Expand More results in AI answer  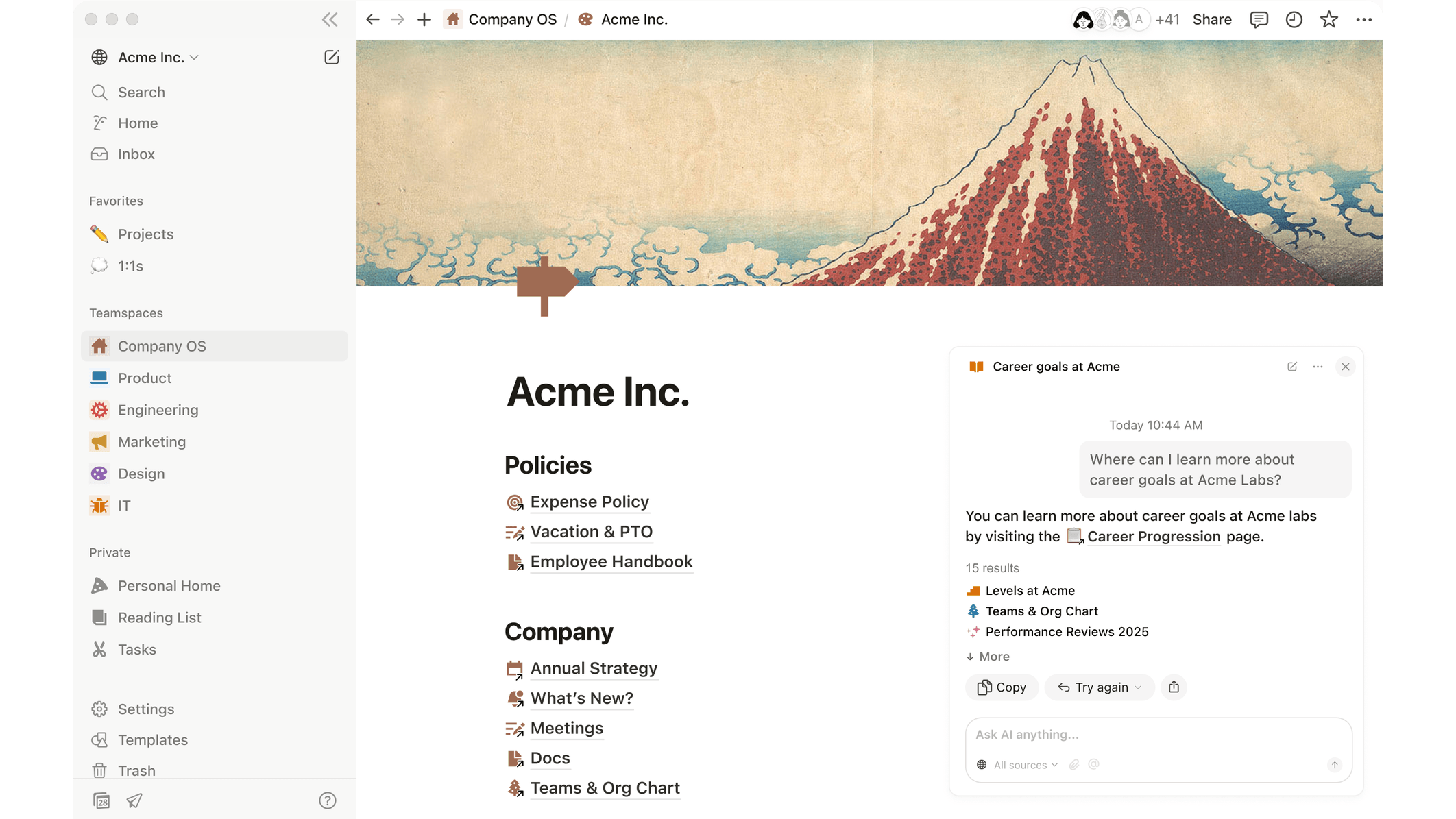pos(988,657)
